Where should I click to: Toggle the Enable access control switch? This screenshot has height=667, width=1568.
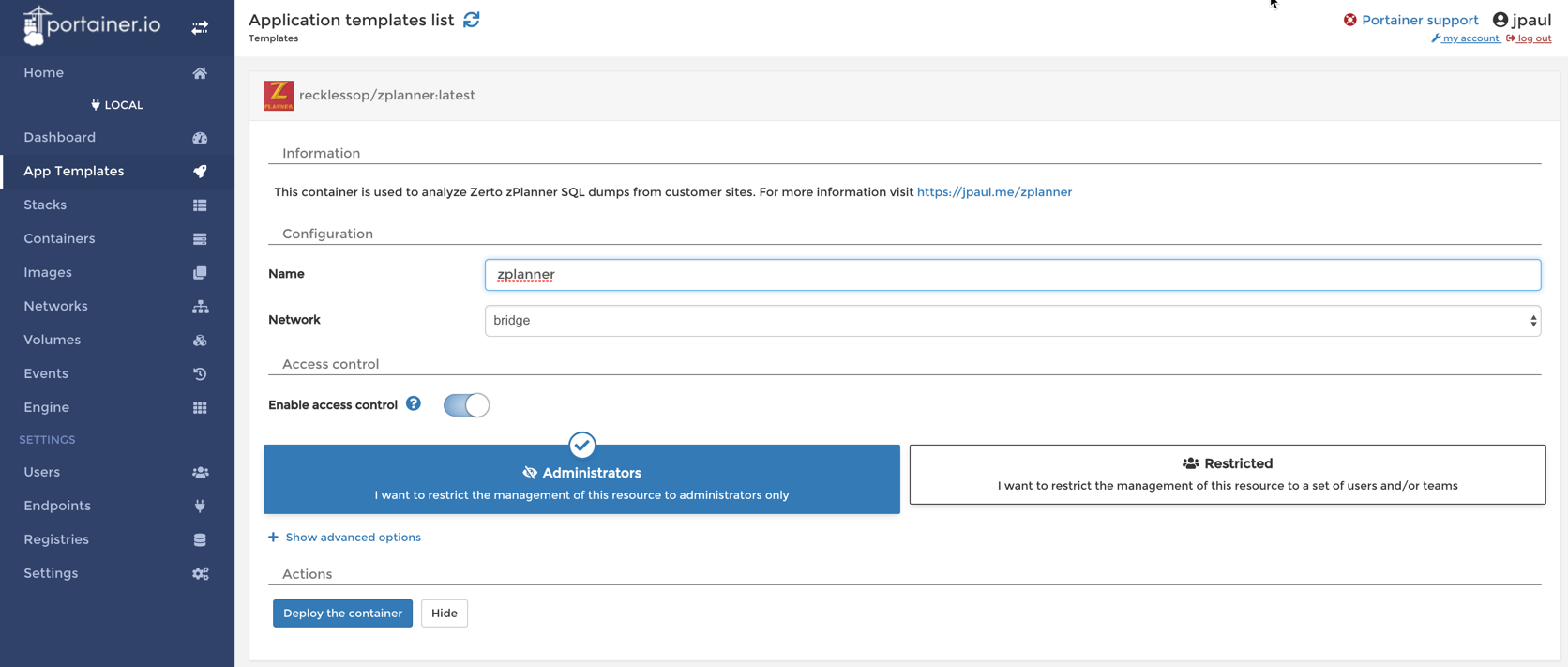click(x=466, y=405)
